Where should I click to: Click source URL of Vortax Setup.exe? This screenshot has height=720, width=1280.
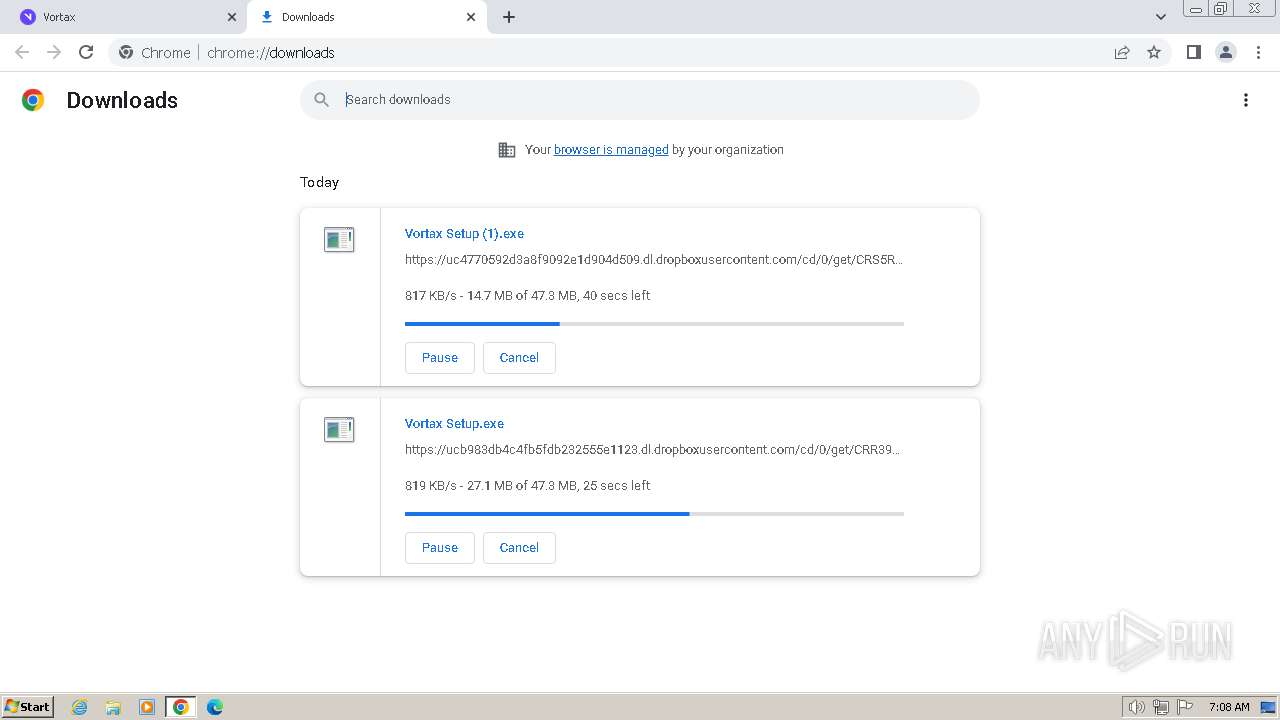coord(653,450)
